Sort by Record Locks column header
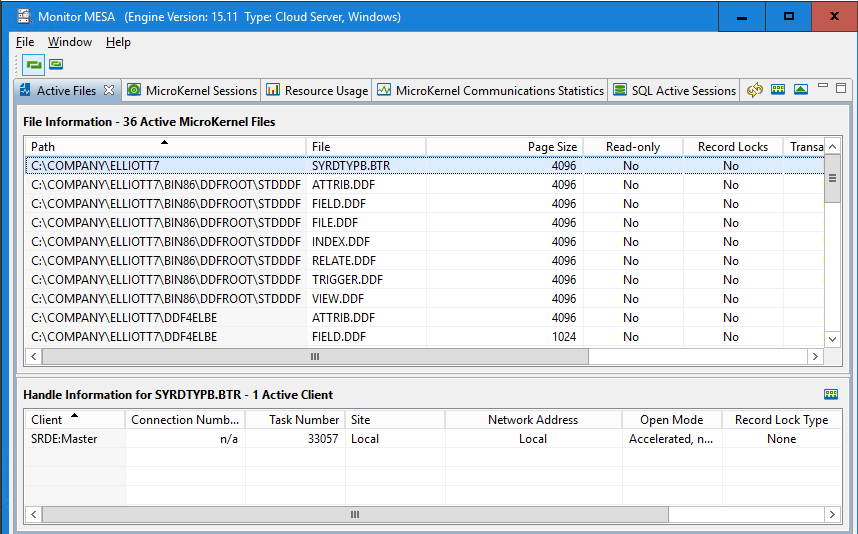The image size is (858, 534). coord(732,147)
